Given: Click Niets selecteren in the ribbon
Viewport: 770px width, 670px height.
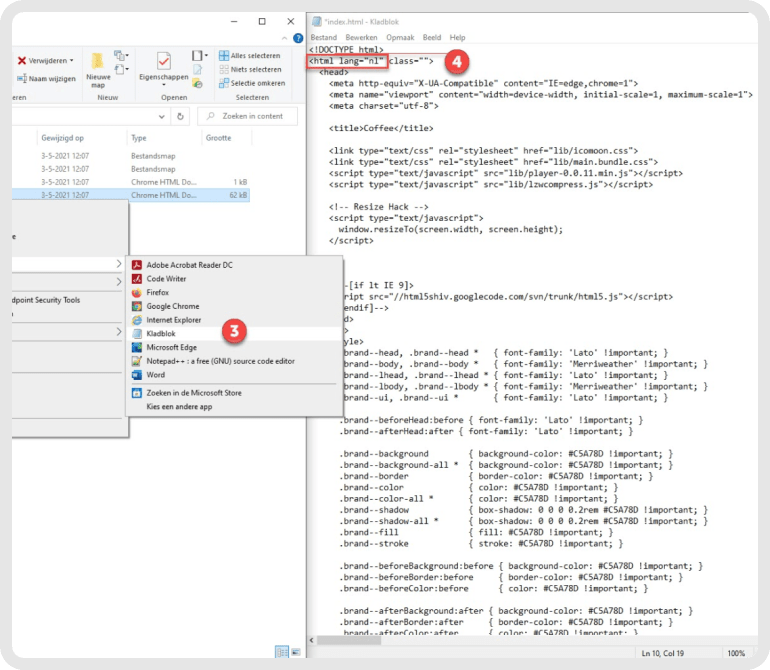Looking at the screenshot, I should [256, 69].
